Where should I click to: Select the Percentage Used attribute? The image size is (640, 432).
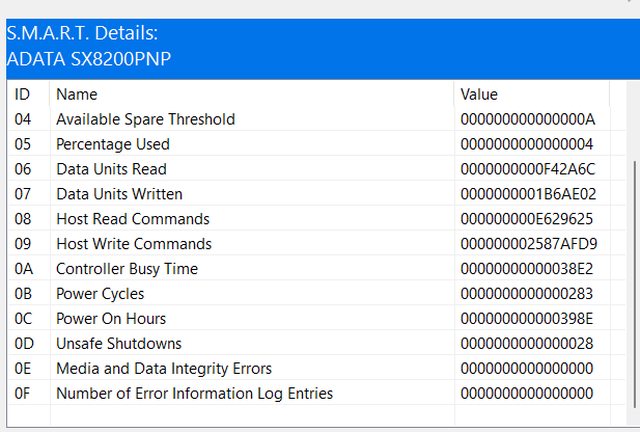(x=113, y=144)
